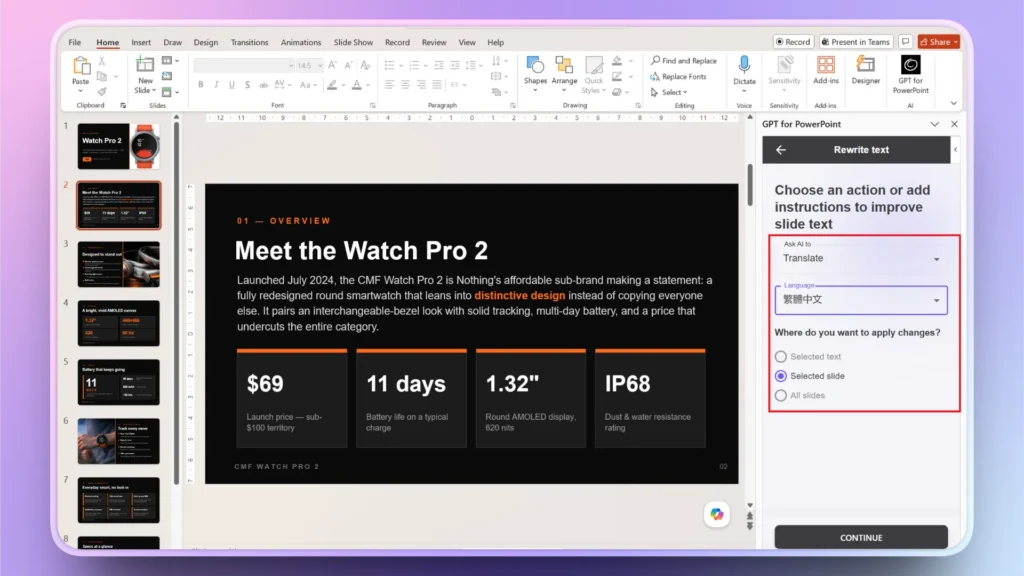This screenshot has height=576, width=1024.
Task: Launch GPT for PowerPoint from ribbon
Action: pos(910,74)
